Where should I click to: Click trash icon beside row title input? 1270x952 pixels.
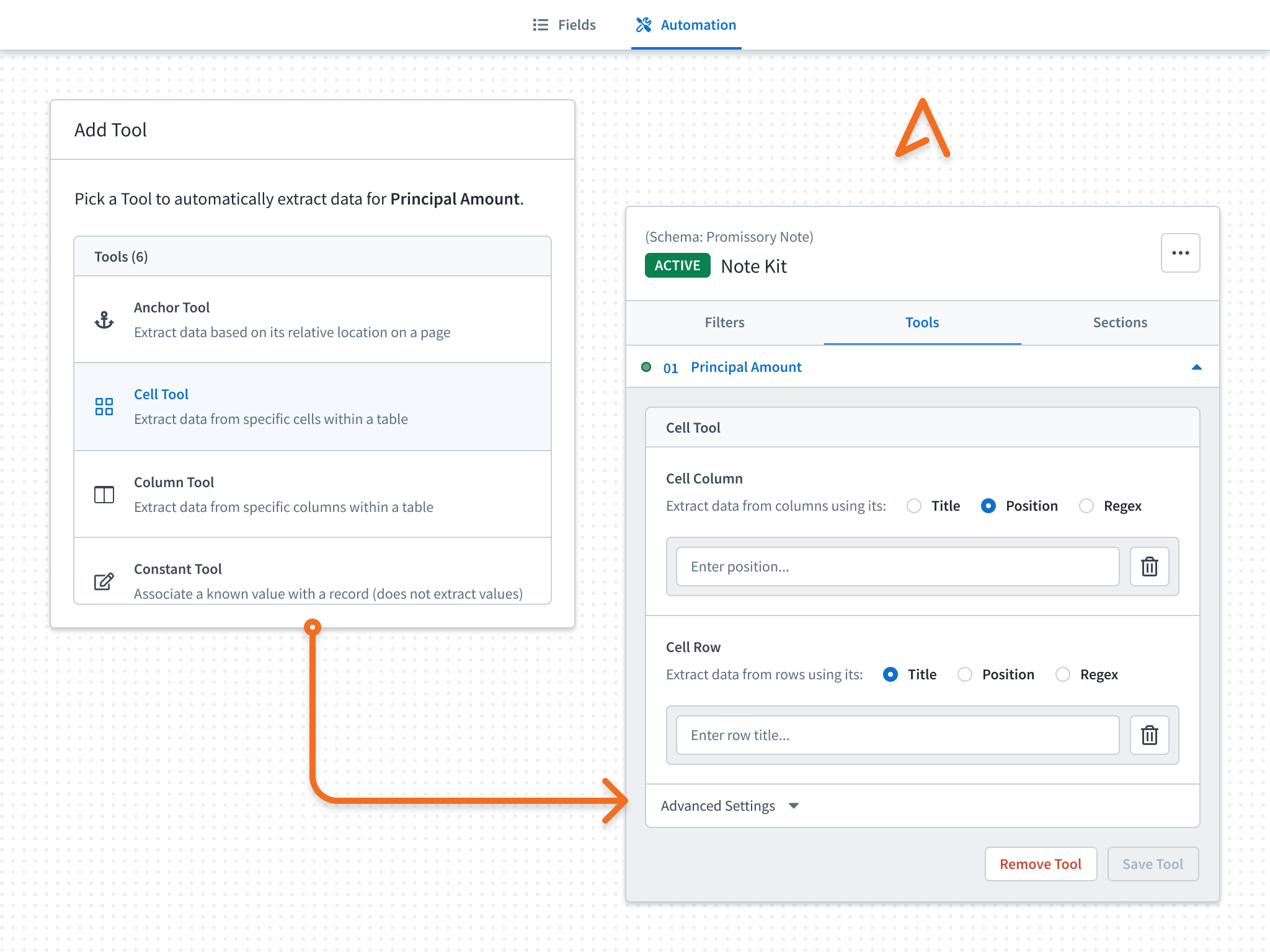coord(1149,735)
